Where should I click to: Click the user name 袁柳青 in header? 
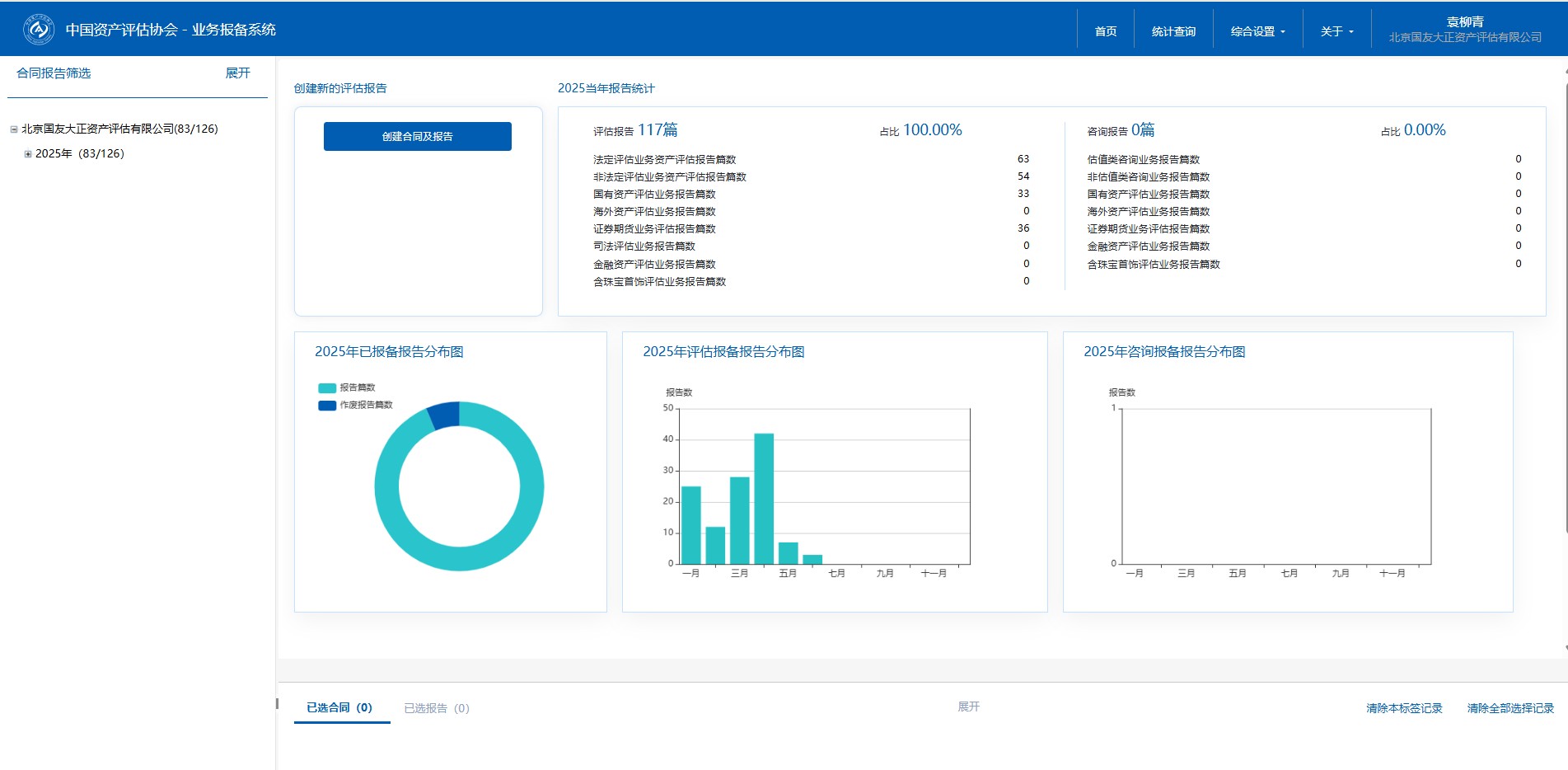(1464, 22)
